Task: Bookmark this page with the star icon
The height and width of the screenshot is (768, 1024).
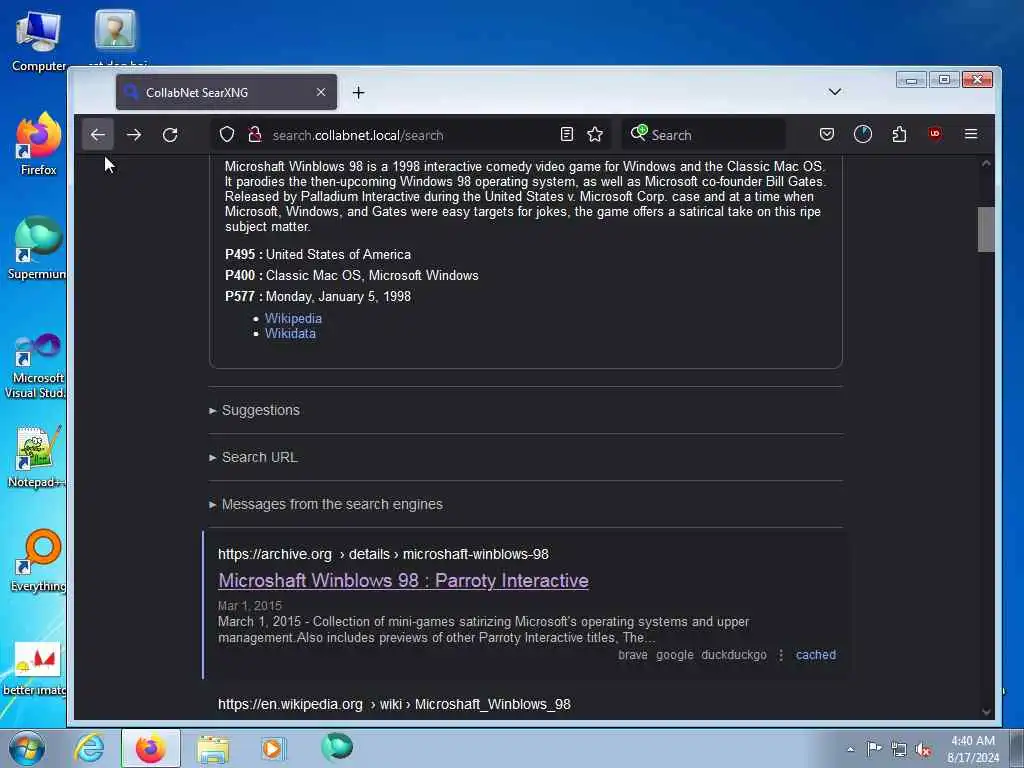Action: pyautogui.click(x=595, y=135)
